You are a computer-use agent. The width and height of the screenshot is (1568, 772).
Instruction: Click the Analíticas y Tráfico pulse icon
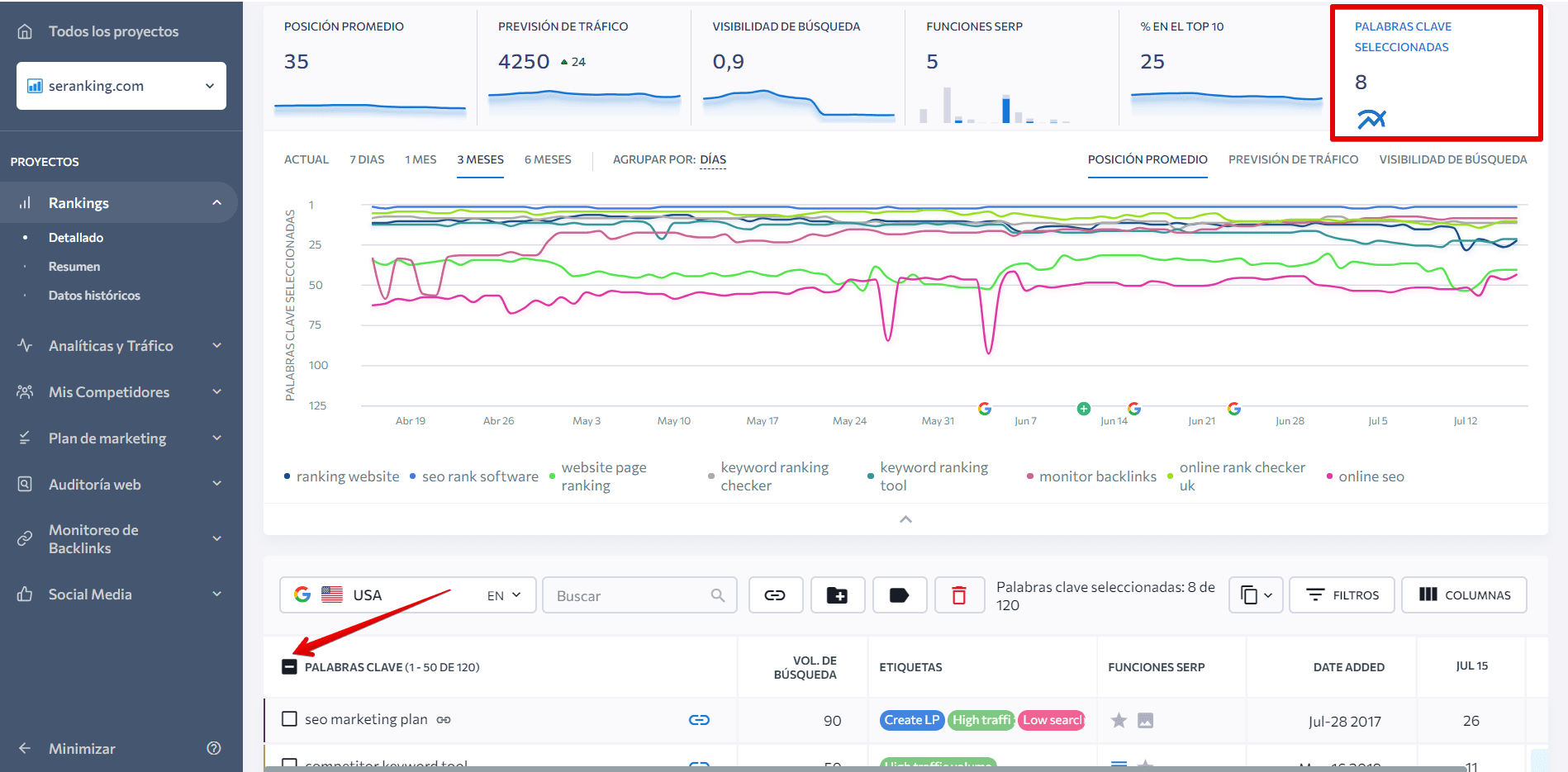pos(25,345)
